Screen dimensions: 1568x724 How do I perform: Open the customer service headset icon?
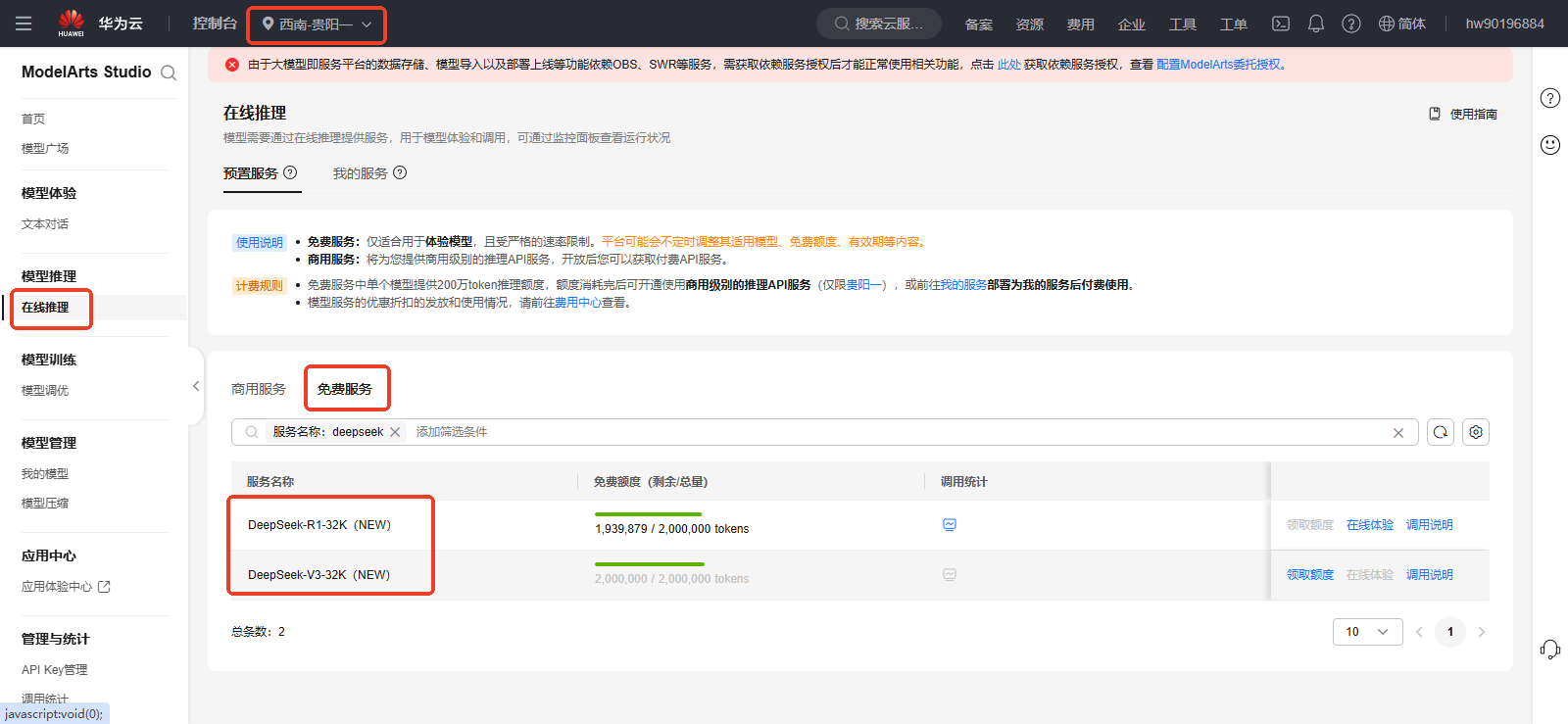click(x=1550, y=650)
